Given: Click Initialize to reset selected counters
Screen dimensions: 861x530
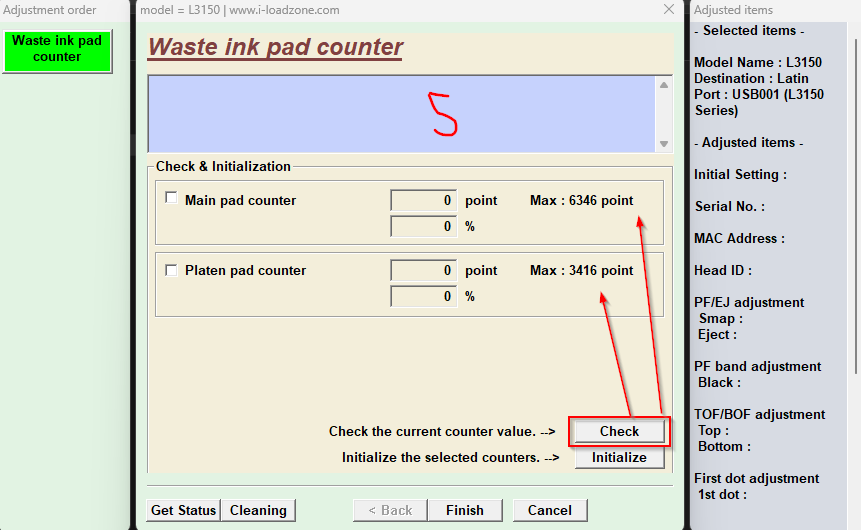Looking at the screenshot, I should click(x=619, y=457).
